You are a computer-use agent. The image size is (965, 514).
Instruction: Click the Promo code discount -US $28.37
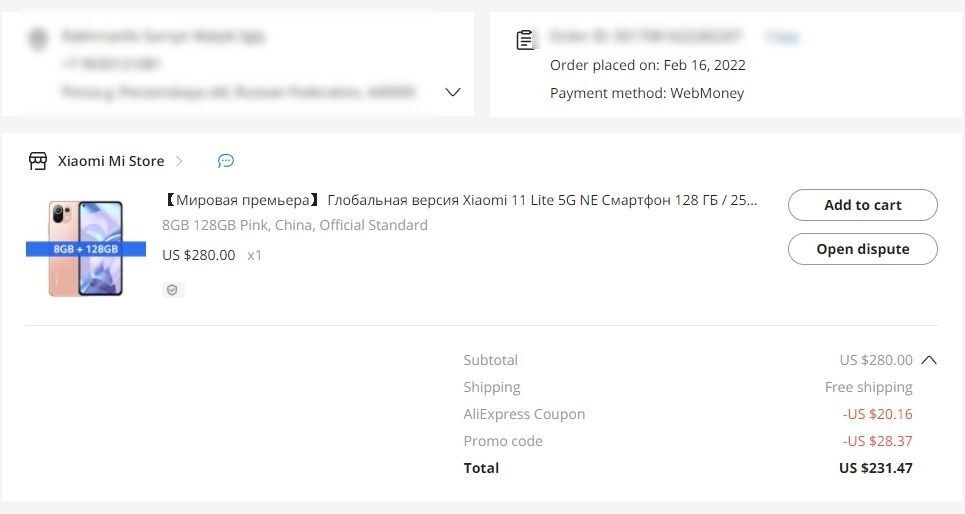pos(877,441)
